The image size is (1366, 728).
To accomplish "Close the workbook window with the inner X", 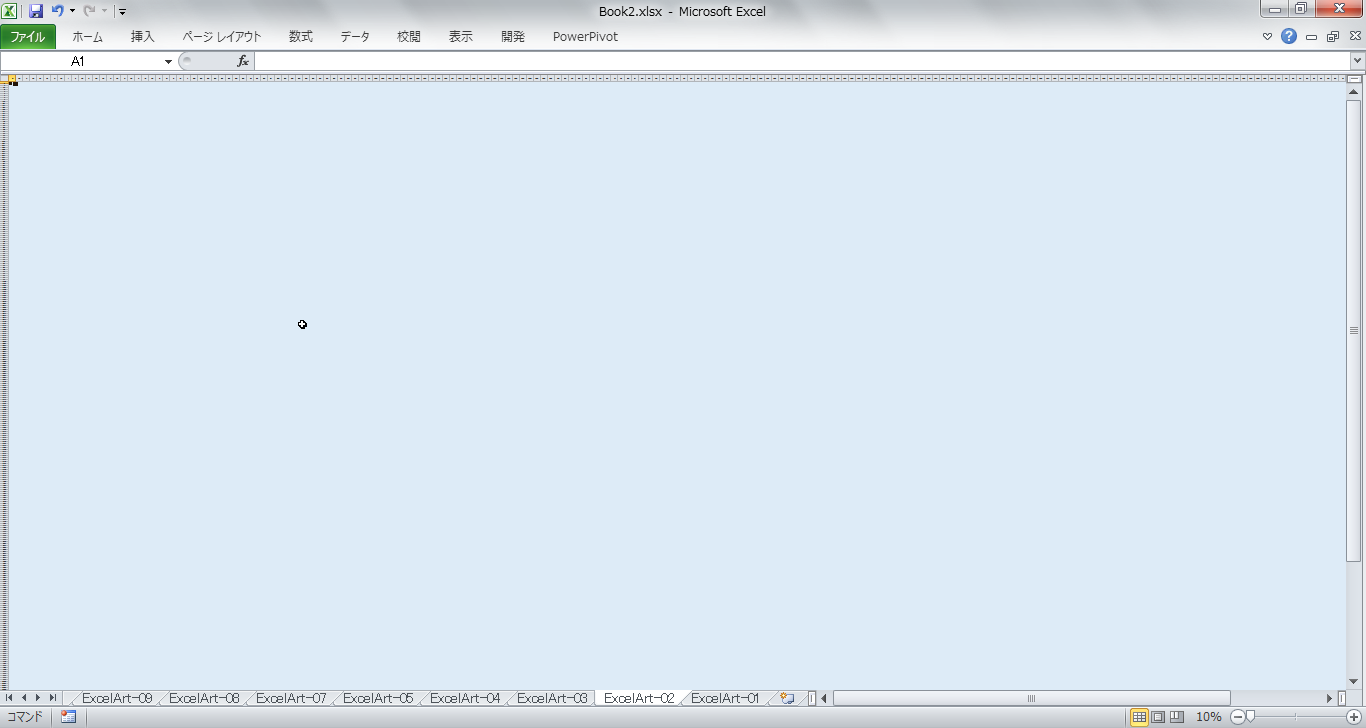I will click(1355, 37).
